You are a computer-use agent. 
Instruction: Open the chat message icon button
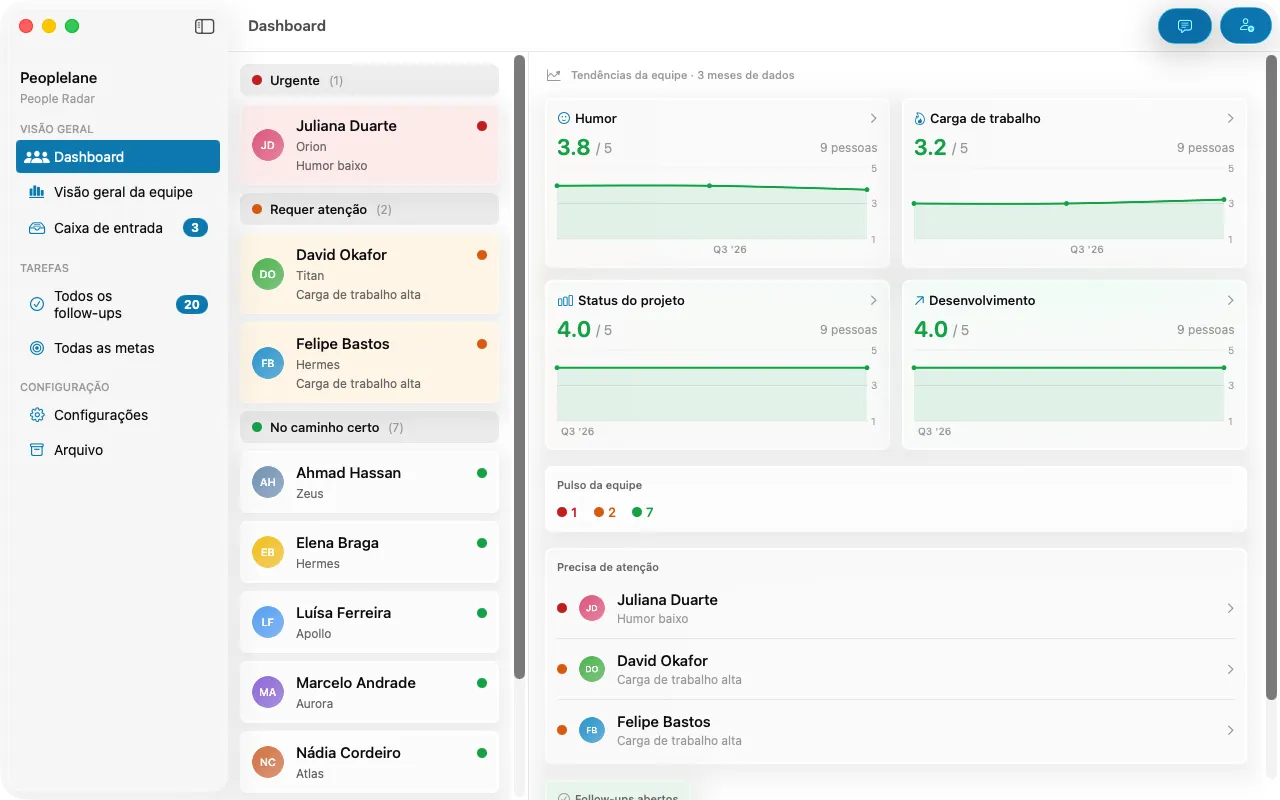pos(1185,26)
